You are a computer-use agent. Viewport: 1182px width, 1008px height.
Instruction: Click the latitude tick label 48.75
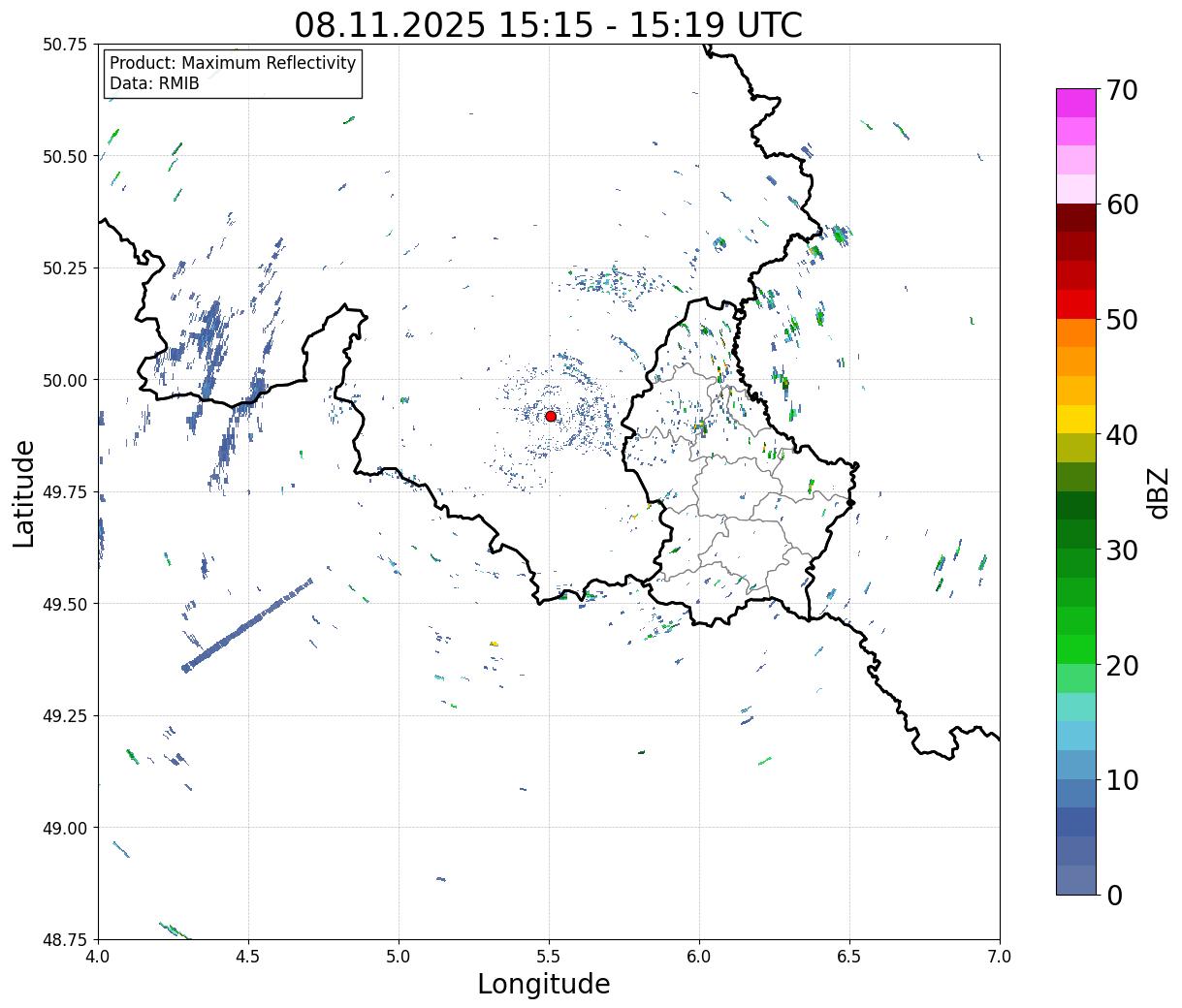(x=66, y=939)
